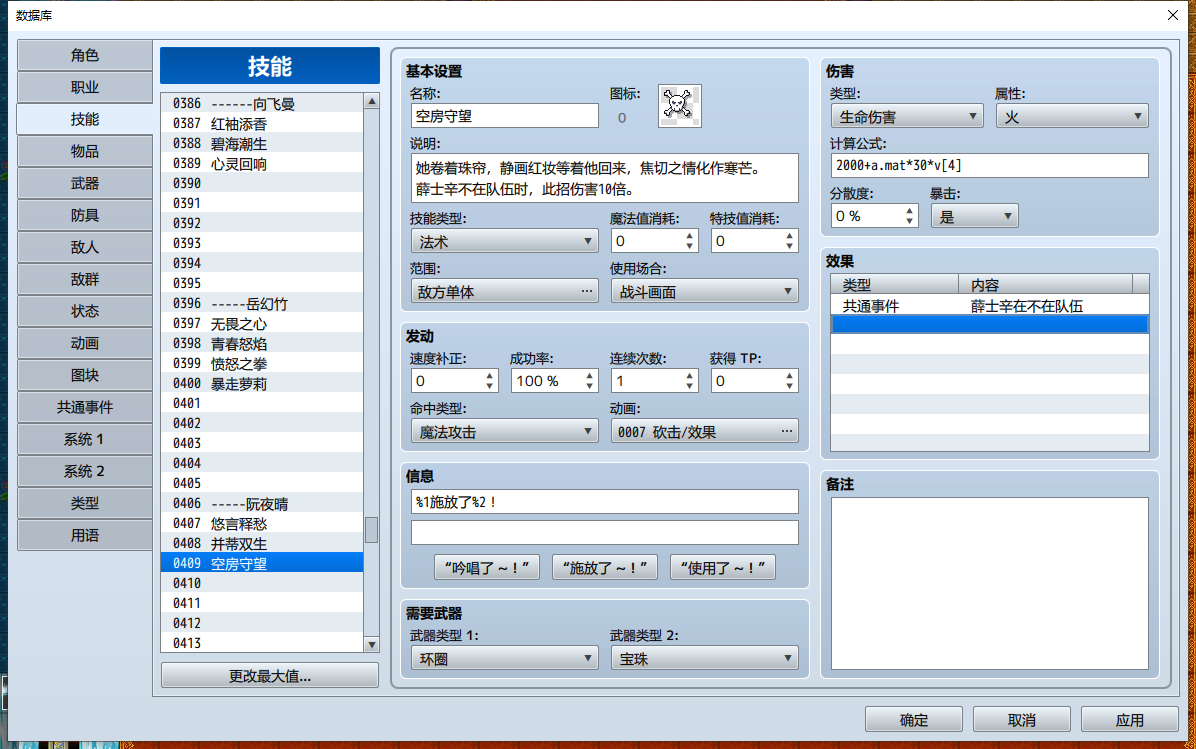The width and height of the screenshot is (1196, 749).
Task: Go to the 状态 tab
Action: click(85, 311)
